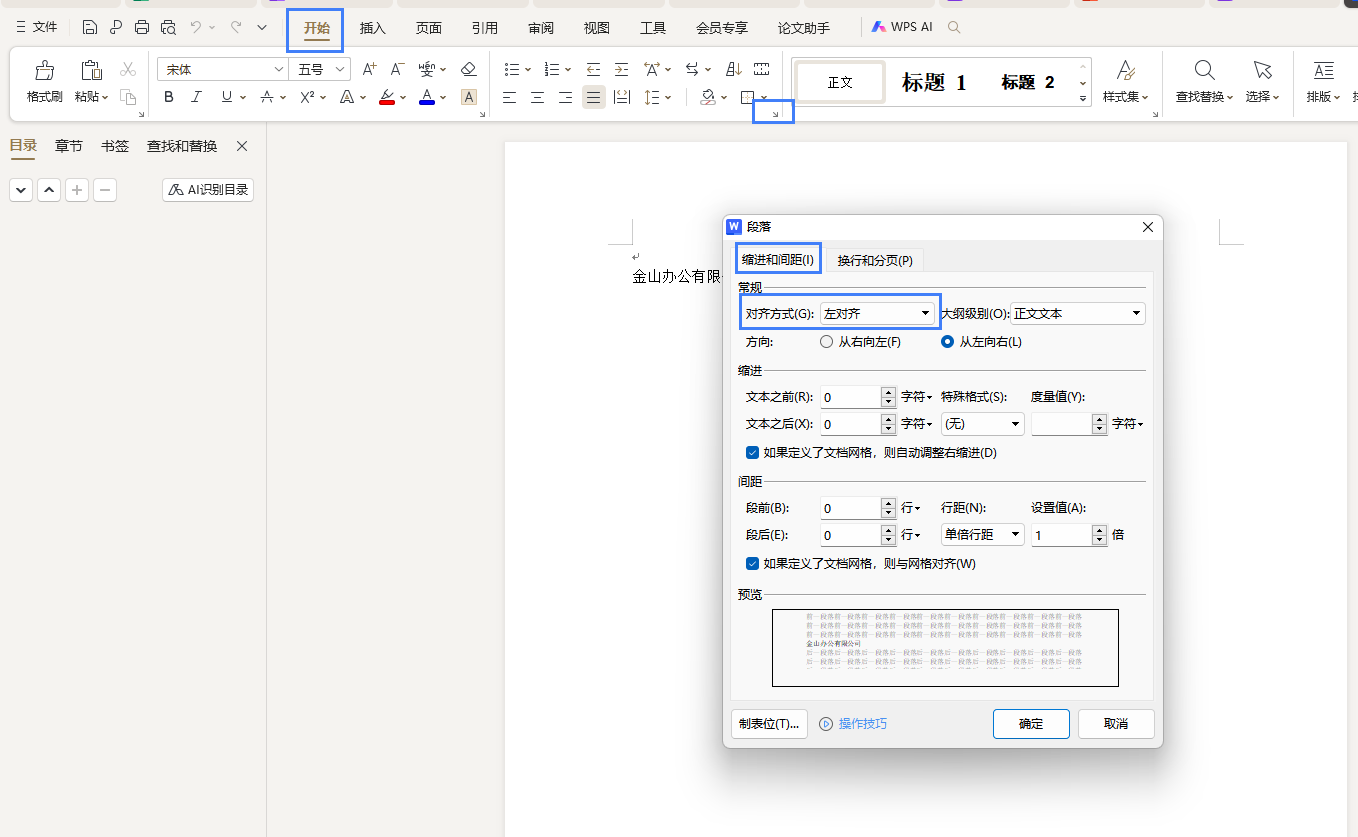Click the Save icon in quick access bar
This screenshot has width=1358, height=837.
point(90,27)
